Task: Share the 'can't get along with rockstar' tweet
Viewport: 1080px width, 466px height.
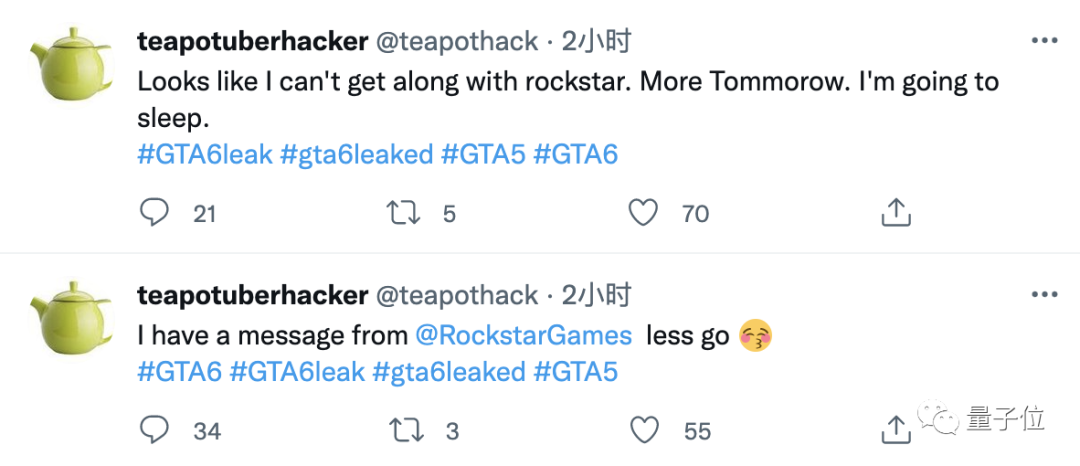Action: [895, 212]
